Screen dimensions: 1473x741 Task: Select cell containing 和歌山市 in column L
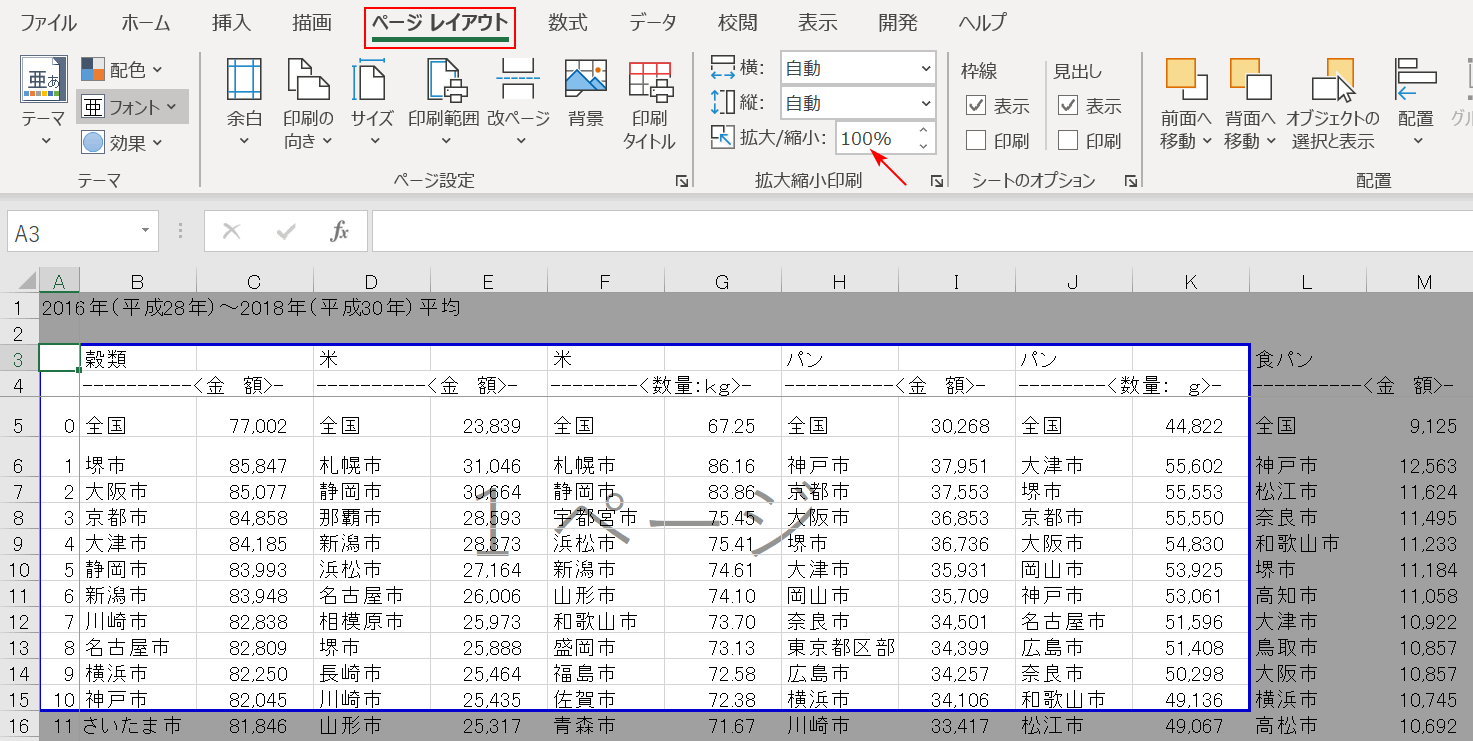(1308, 543)
